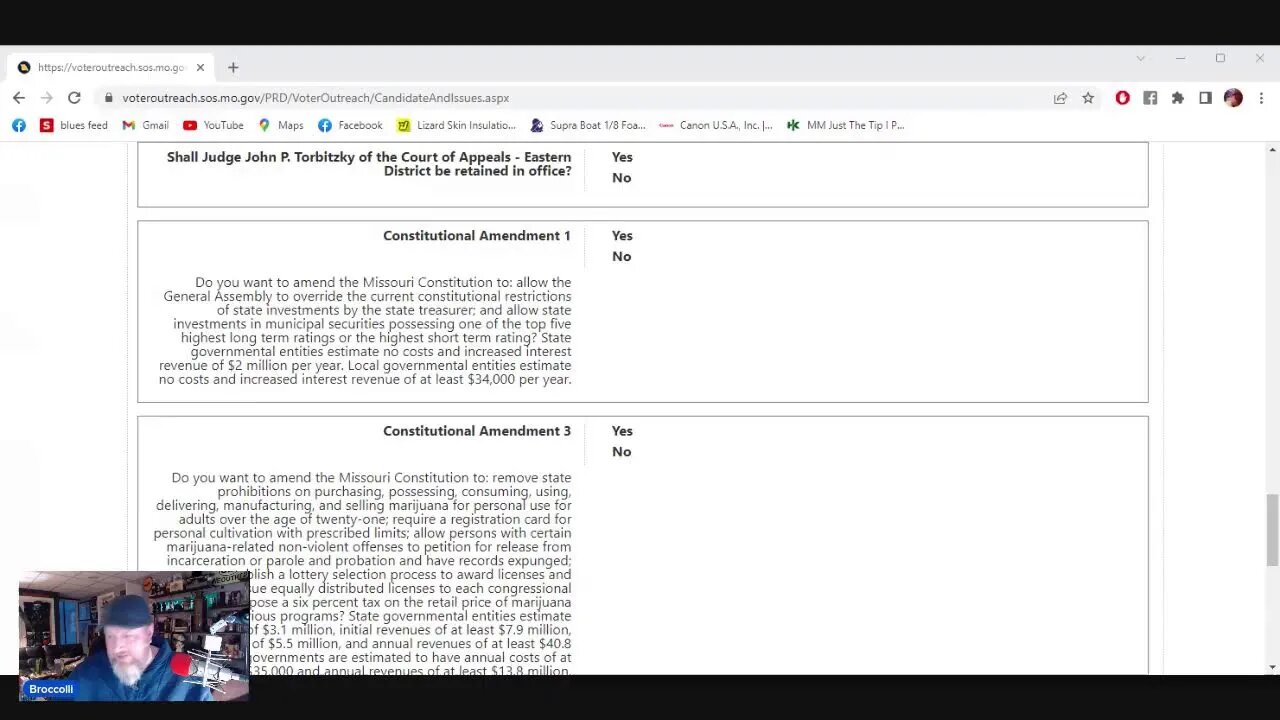Open the first Facebook icon bookmark
Screen dimensions: 1280x720
(x=19, y=125)
